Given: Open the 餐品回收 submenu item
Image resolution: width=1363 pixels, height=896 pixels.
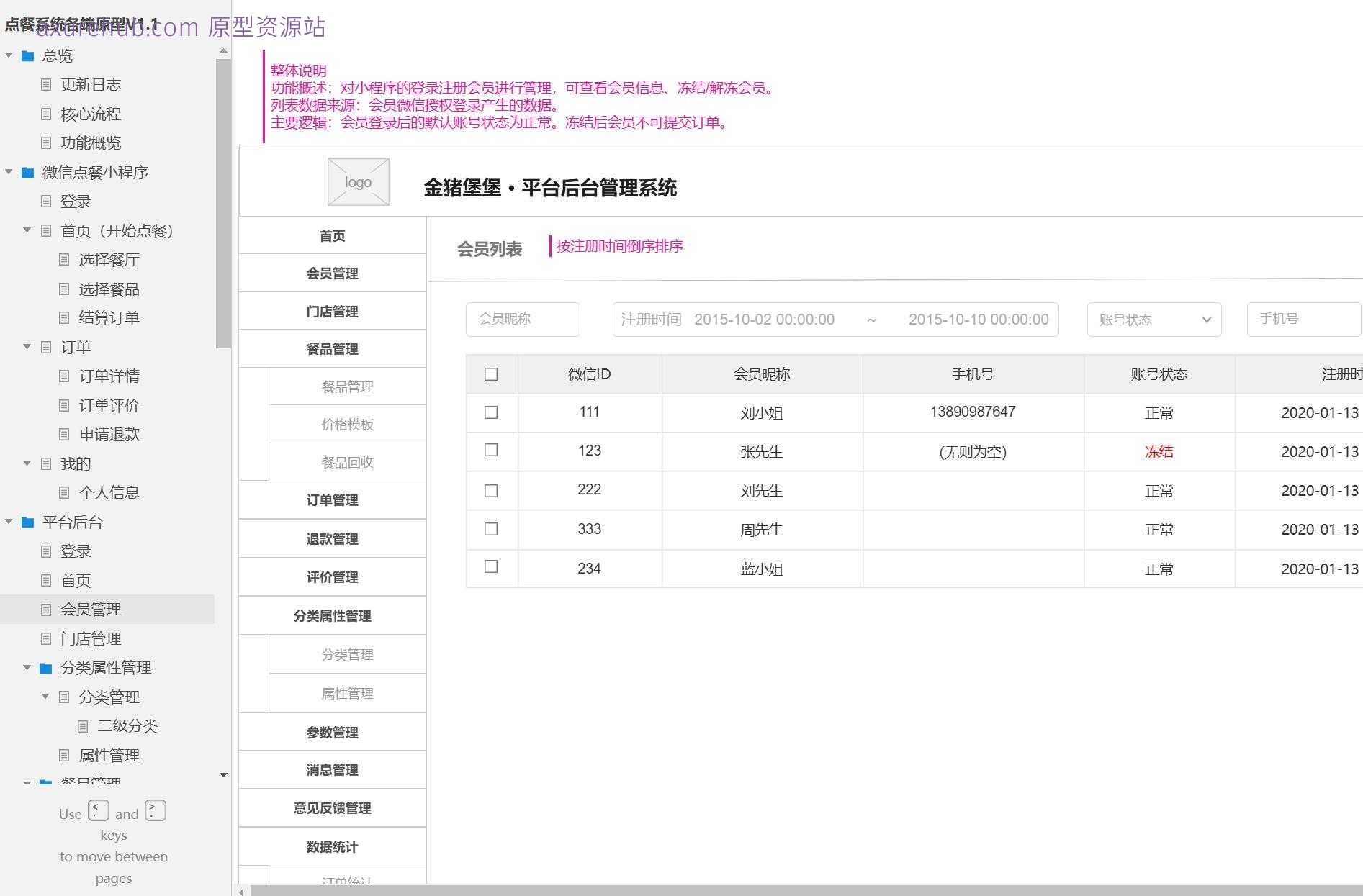Looking at the screenshot, I should click(x=348, y=463).
